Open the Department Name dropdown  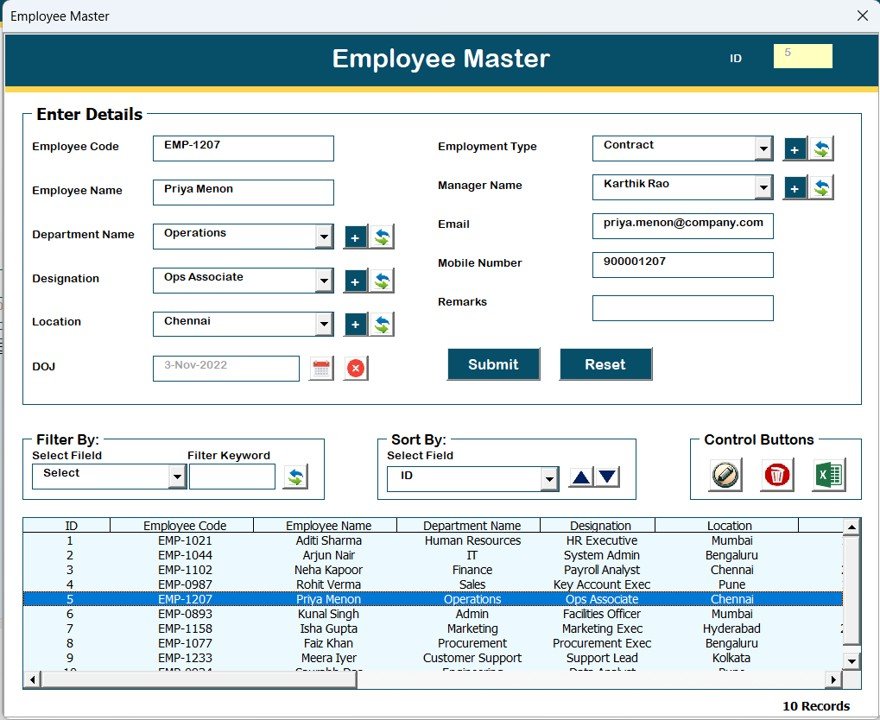323,236
